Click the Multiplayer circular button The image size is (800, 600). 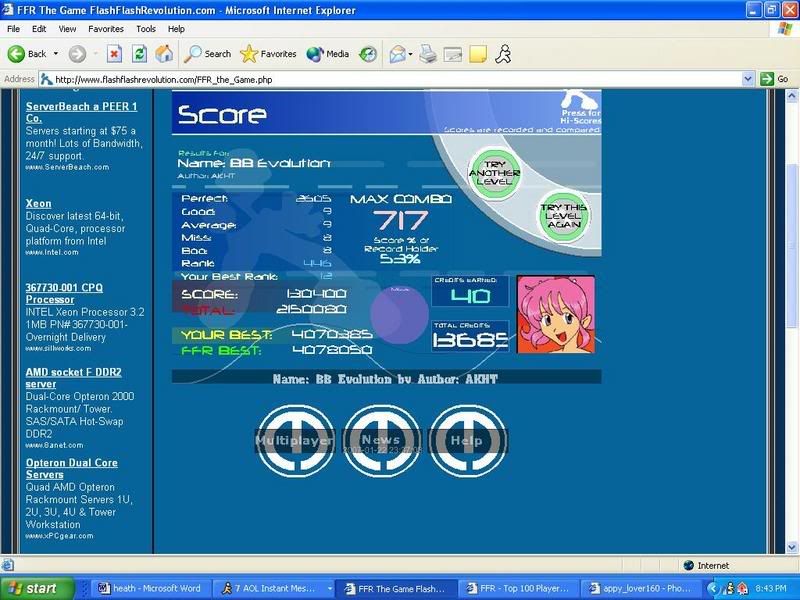295,440
